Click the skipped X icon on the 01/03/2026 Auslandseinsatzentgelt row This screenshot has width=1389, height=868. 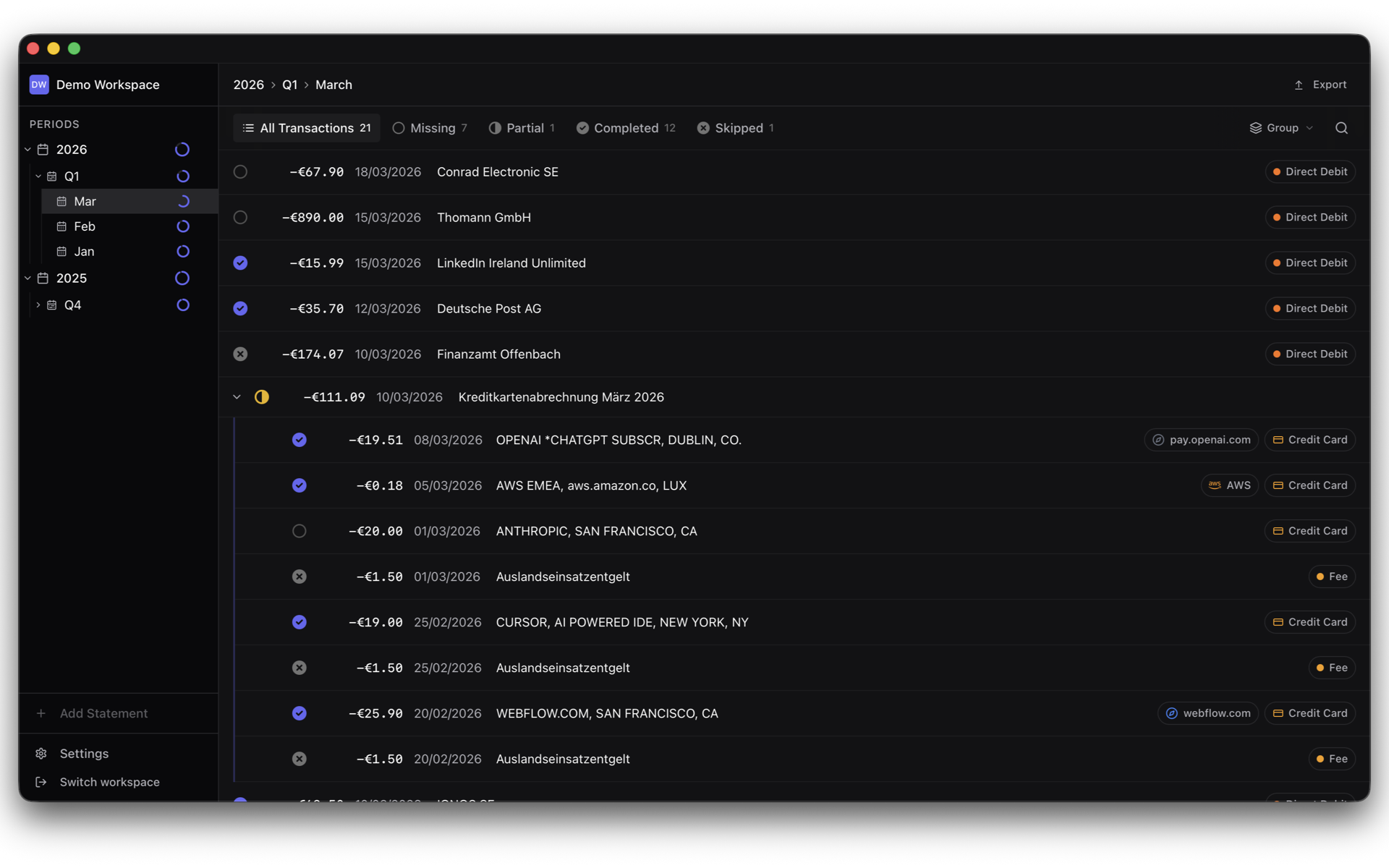click(x=300, y=576)
